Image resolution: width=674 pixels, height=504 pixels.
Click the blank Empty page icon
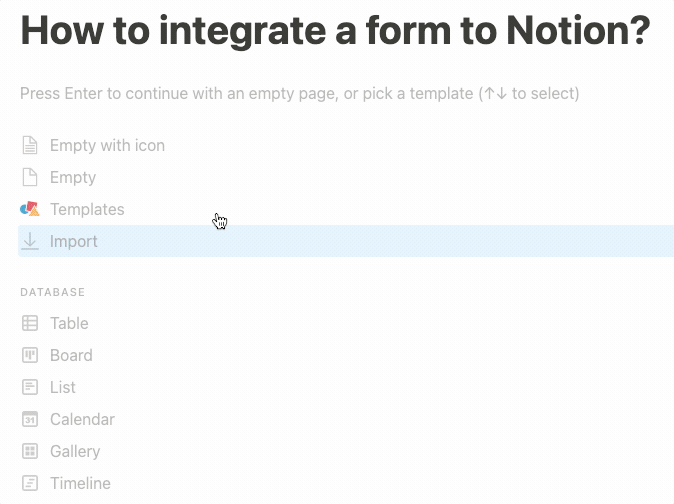pos(30,177)
